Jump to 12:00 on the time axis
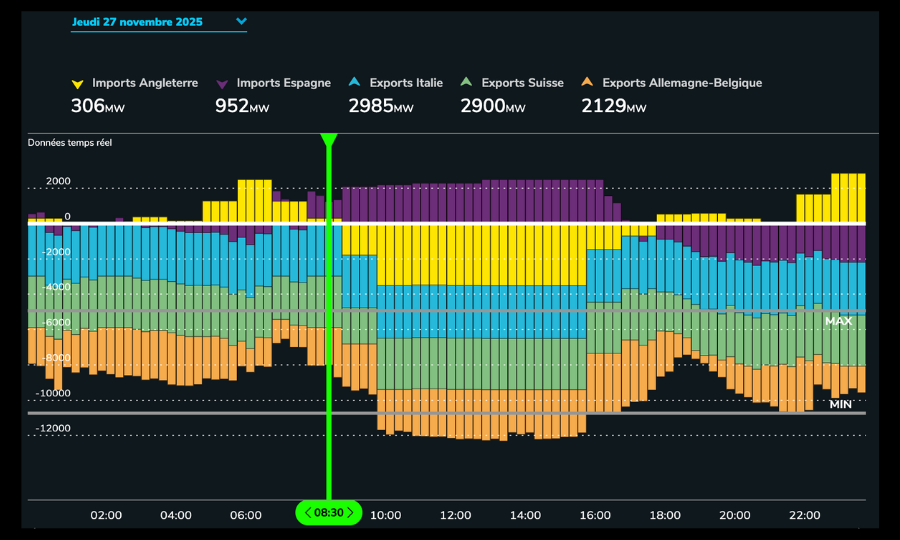 click(x=455, y=515)
